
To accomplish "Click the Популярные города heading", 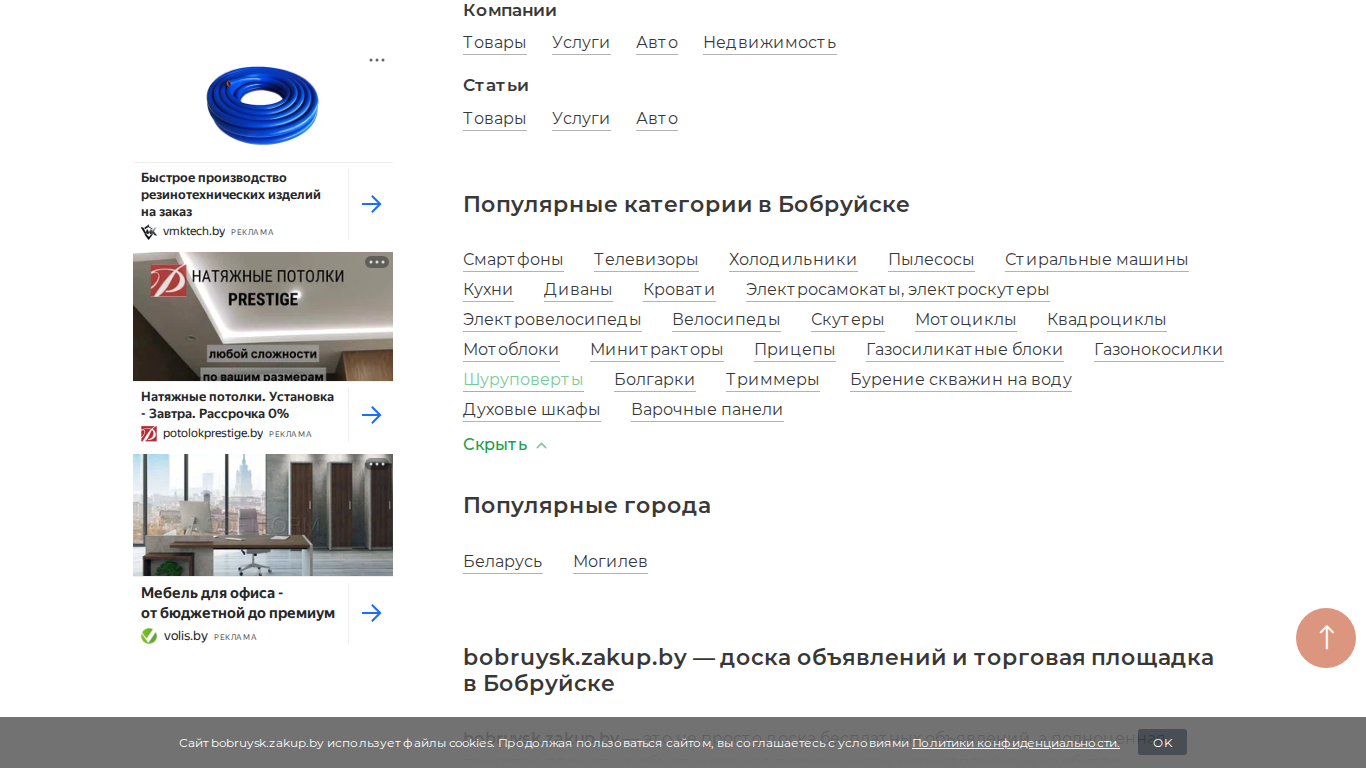I will (x=587, y=506).
